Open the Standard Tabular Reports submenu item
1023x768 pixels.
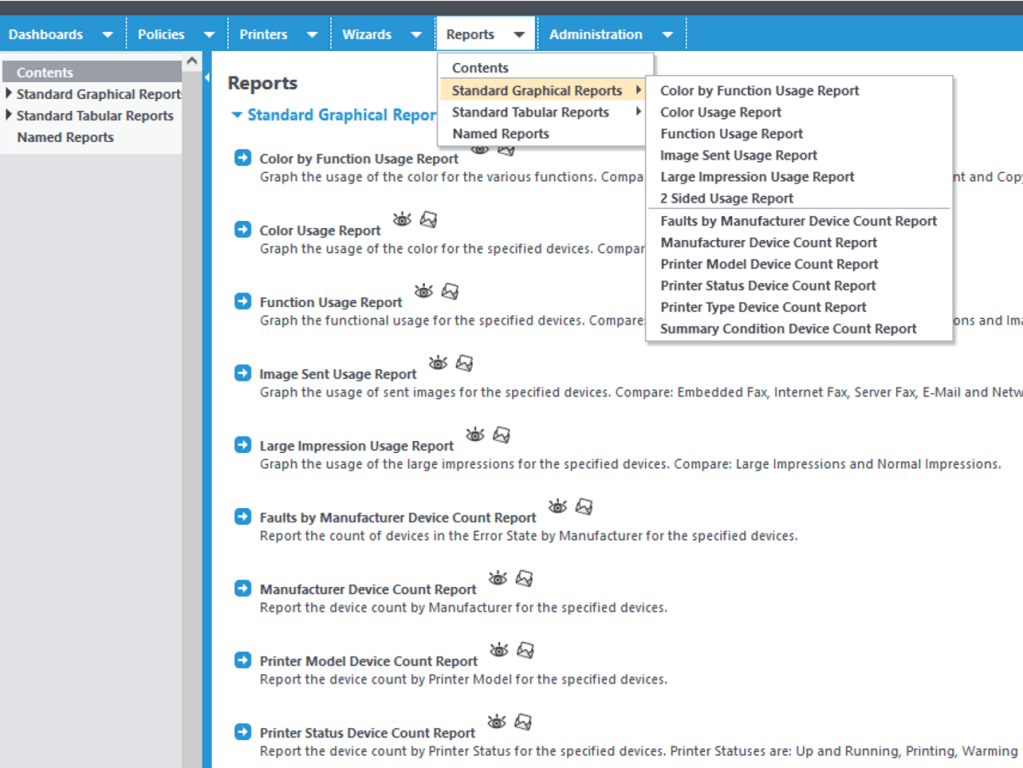530,112
